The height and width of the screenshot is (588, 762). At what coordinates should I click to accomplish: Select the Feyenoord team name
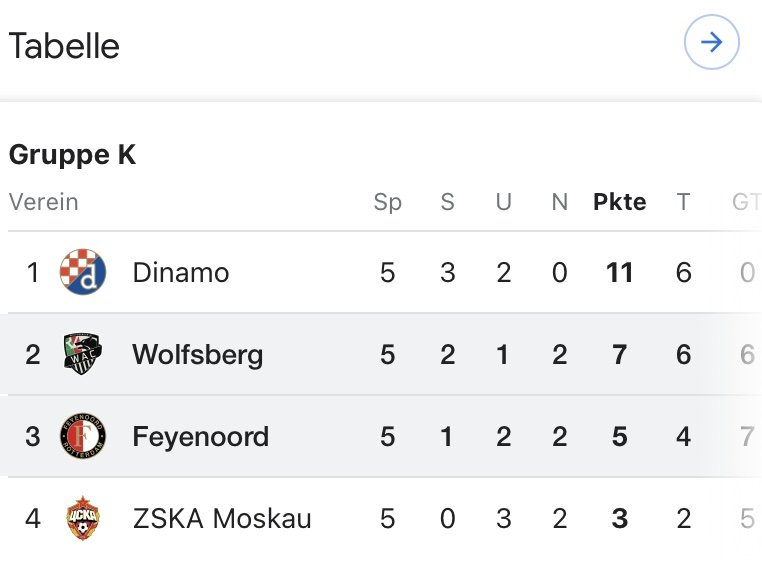pos(201,436)
